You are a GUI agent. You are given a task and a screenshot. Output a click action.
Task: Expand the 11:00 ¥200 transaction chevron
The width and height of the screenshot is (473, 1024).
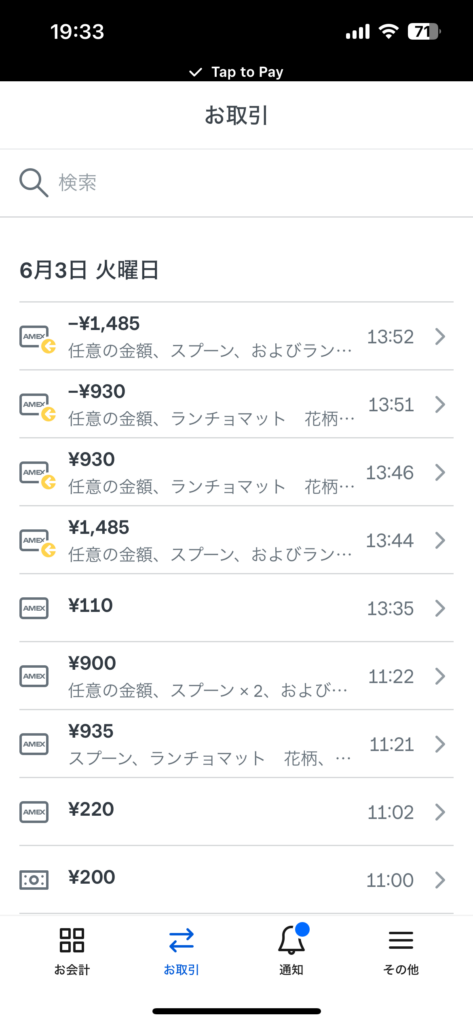pyautogui.click(x=440, y=880)
